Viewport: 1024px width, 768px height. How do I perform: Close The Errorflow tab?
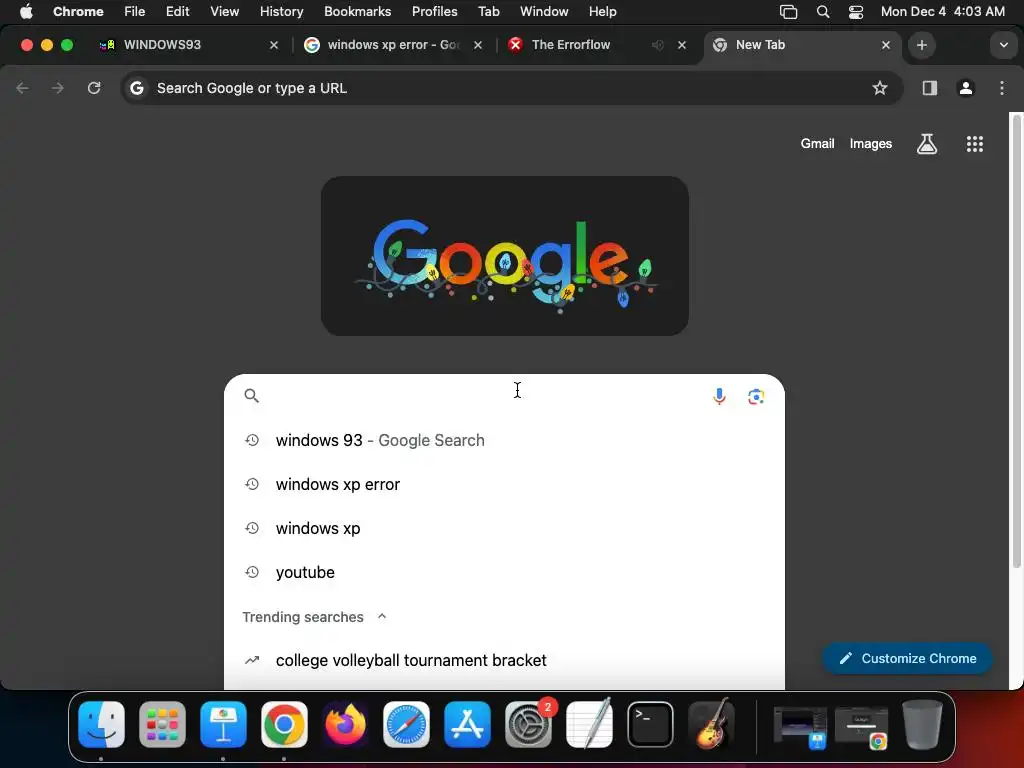682,45
